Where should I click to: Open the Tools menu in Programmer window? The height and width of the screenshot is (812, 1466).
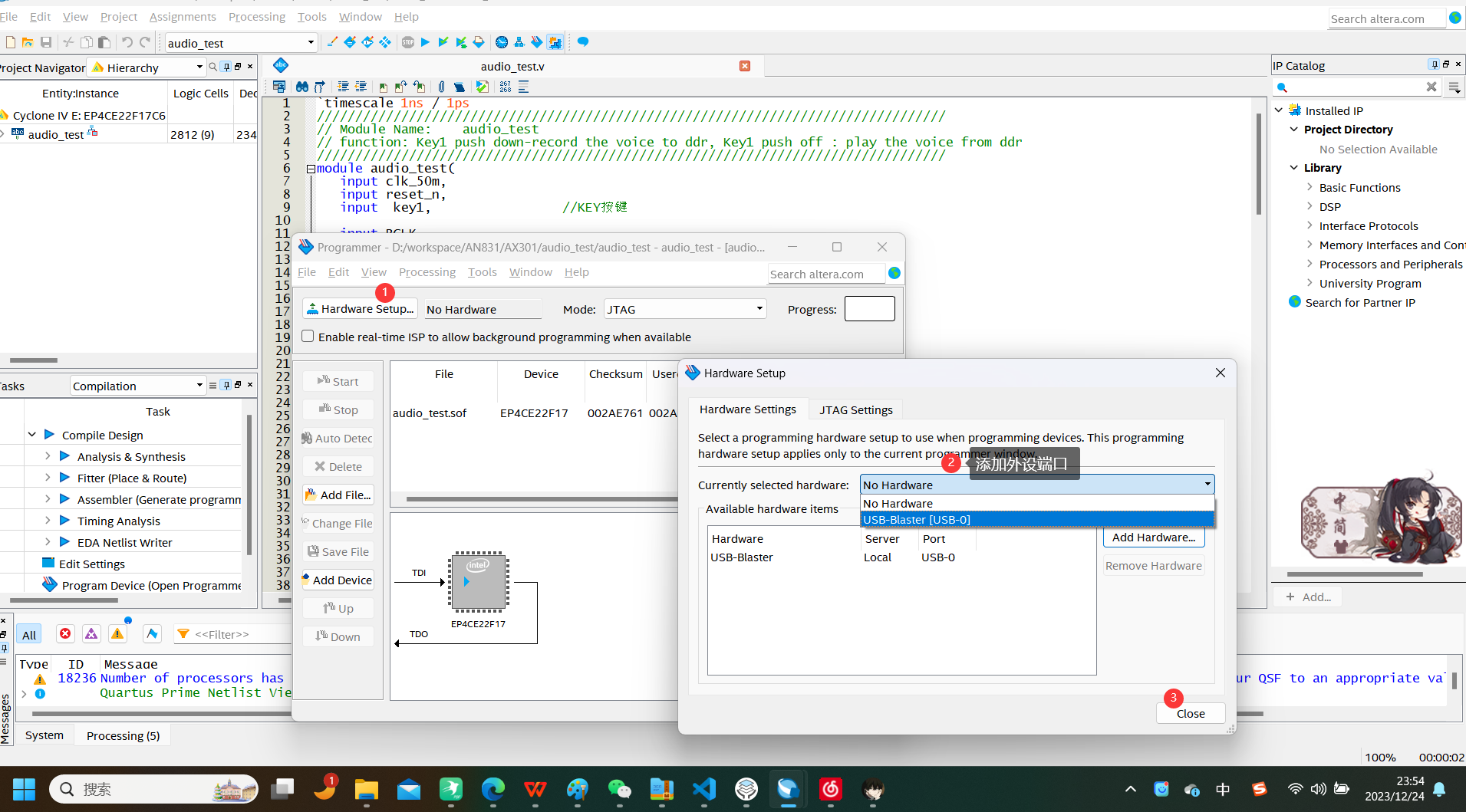pyautogui.click(x=482, y=272)
